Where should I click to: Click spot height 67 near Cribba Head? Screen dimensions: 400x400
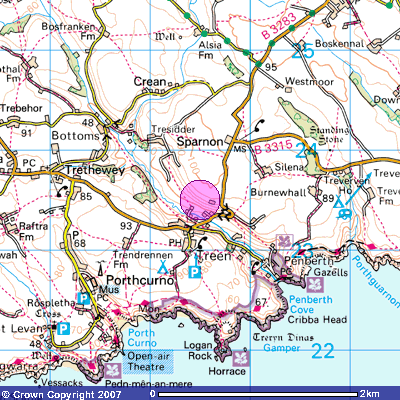click(261, 302)
